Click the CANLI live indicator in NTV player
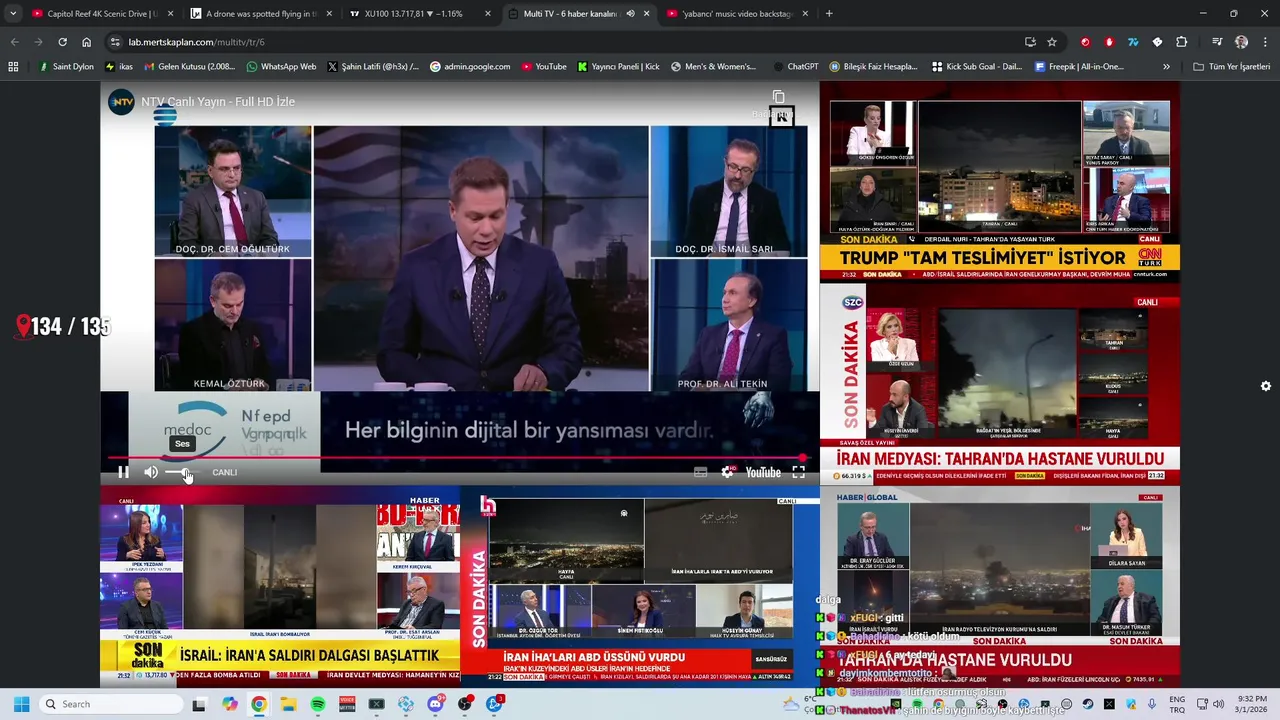 click(x=225, y=472)
